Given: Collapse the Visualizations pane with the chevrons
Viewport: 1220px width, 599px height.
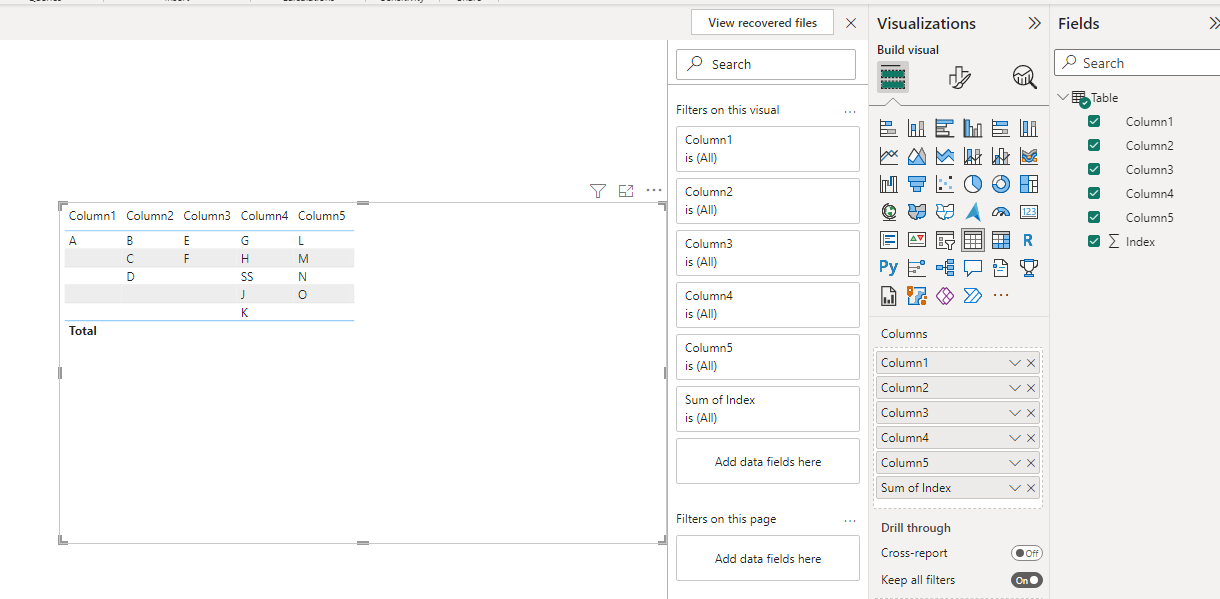Looking at the screenshot, I should pyautogui.click(x=1034, y=23).
